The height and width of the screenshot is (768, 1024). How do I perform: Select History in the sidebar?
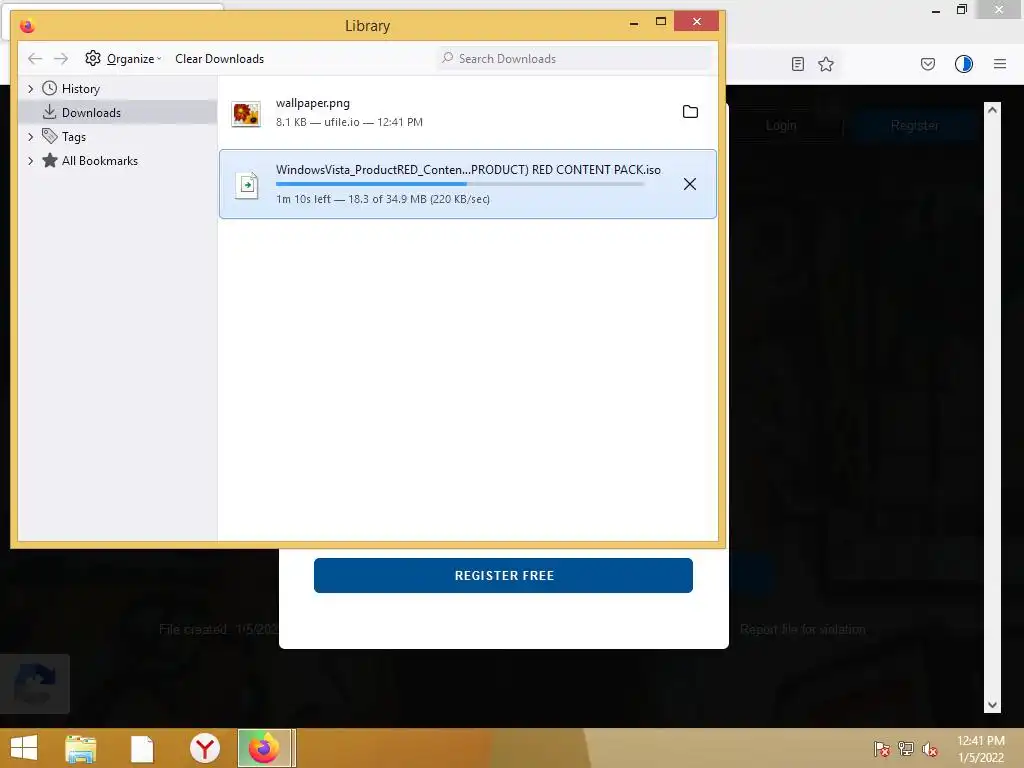click(x=80, y=88)
